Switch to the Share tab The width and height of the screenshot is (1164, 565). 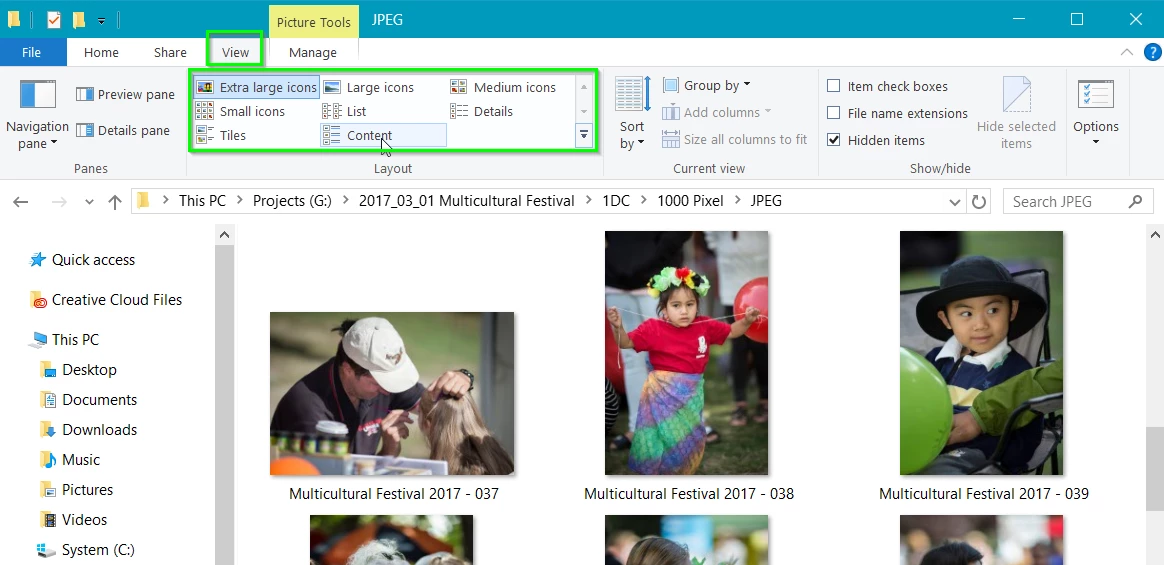[x=170, y=52]
